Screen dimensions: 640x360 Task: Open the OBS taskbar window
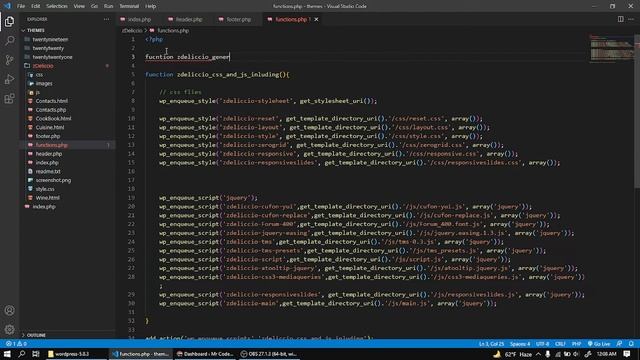tap(269, 354)
